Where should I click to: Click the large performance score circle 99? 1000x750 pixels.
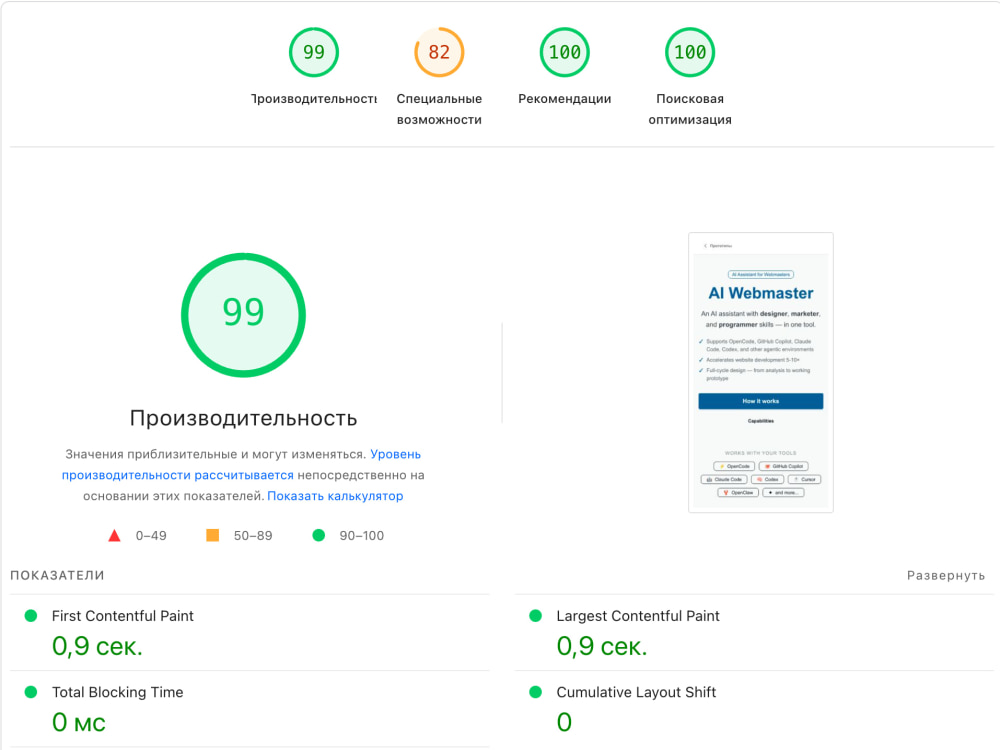click(243, 315)
